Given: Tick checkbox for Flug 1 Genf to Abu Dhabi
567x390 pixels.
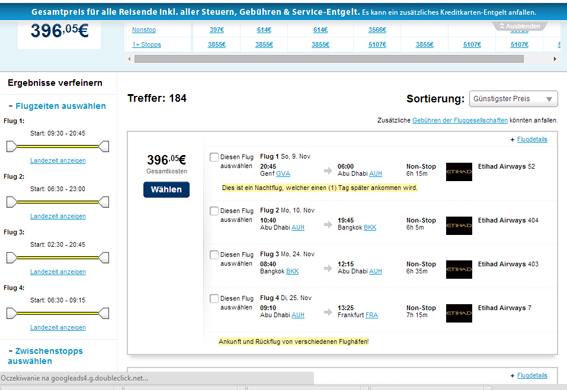Looking at the screenshot, I should tap(214, 157).
